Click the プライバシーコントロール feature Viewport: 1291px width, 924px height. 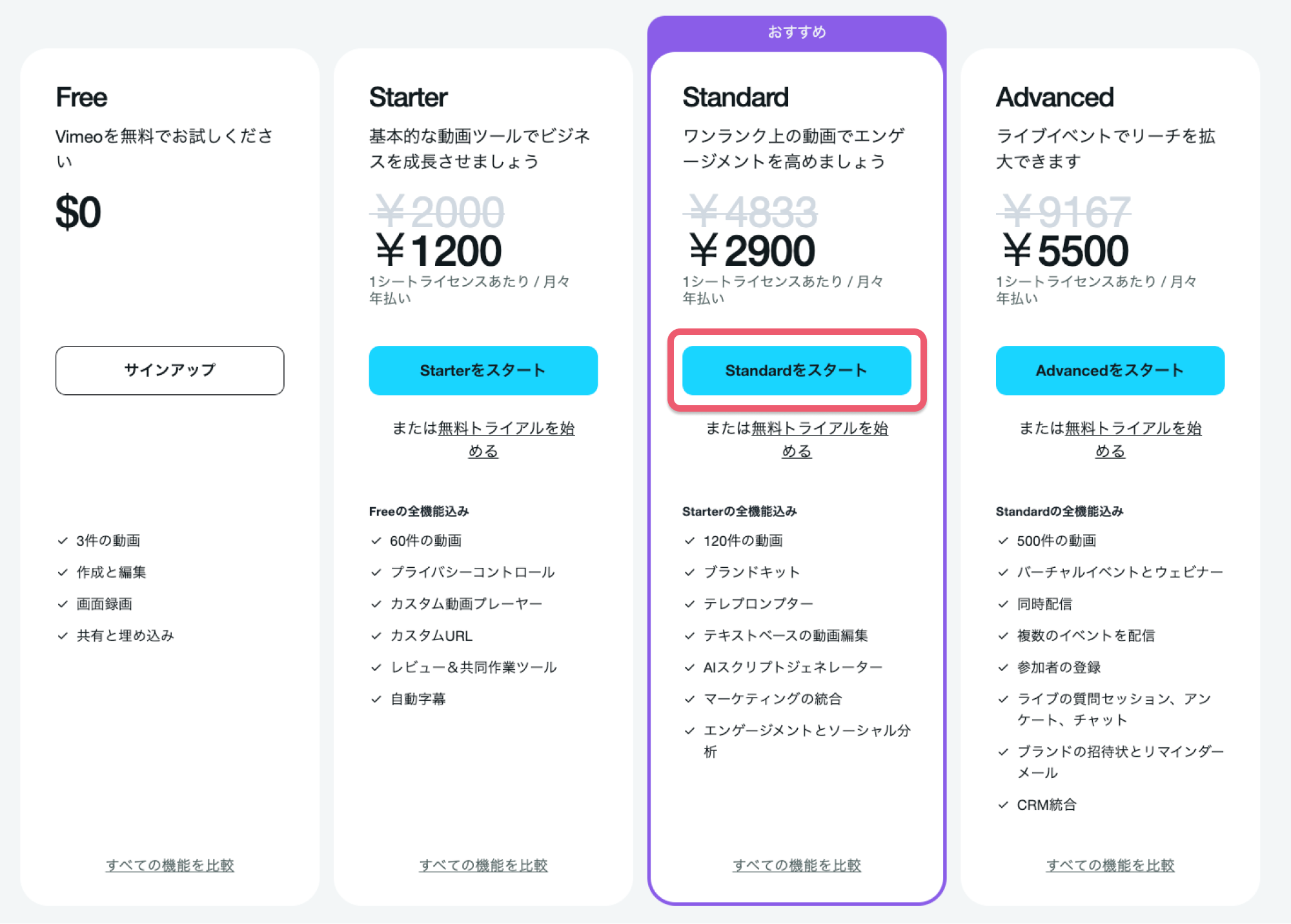coord(473,572)
